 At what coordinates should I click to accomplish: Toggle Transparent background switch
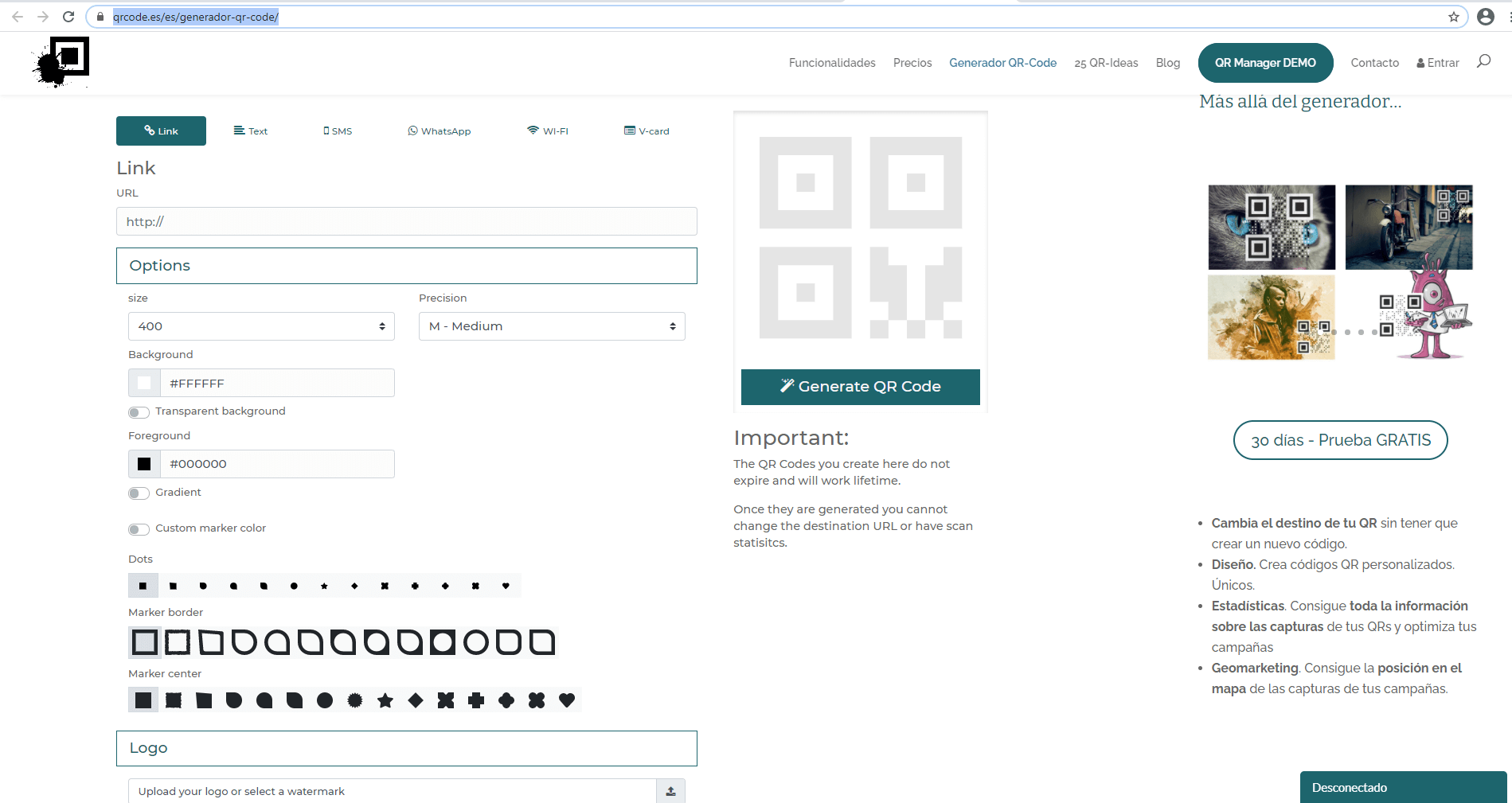[139, 412]
